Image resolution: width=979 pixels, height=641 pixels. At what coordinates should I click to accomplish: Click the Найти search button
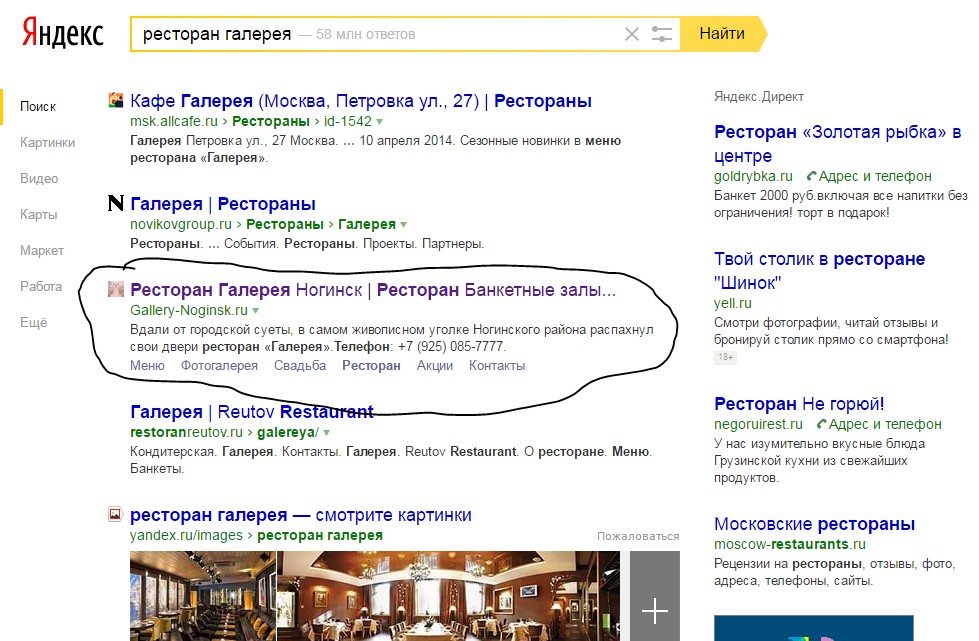tap(722, 34)
